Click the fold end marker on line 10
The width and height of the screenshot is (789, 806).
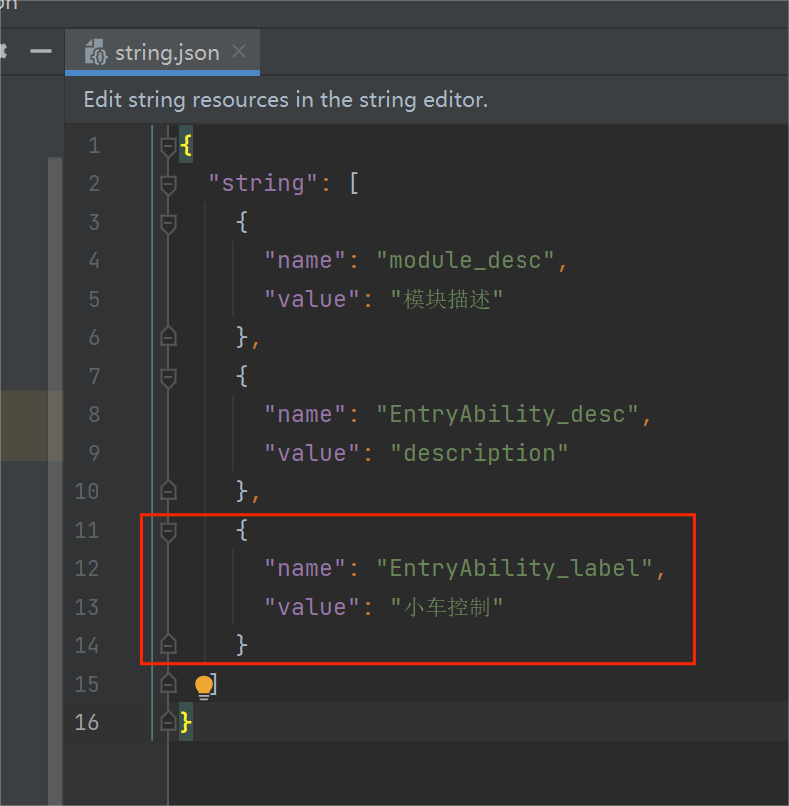pyautogui.click(x=168, y=491)
